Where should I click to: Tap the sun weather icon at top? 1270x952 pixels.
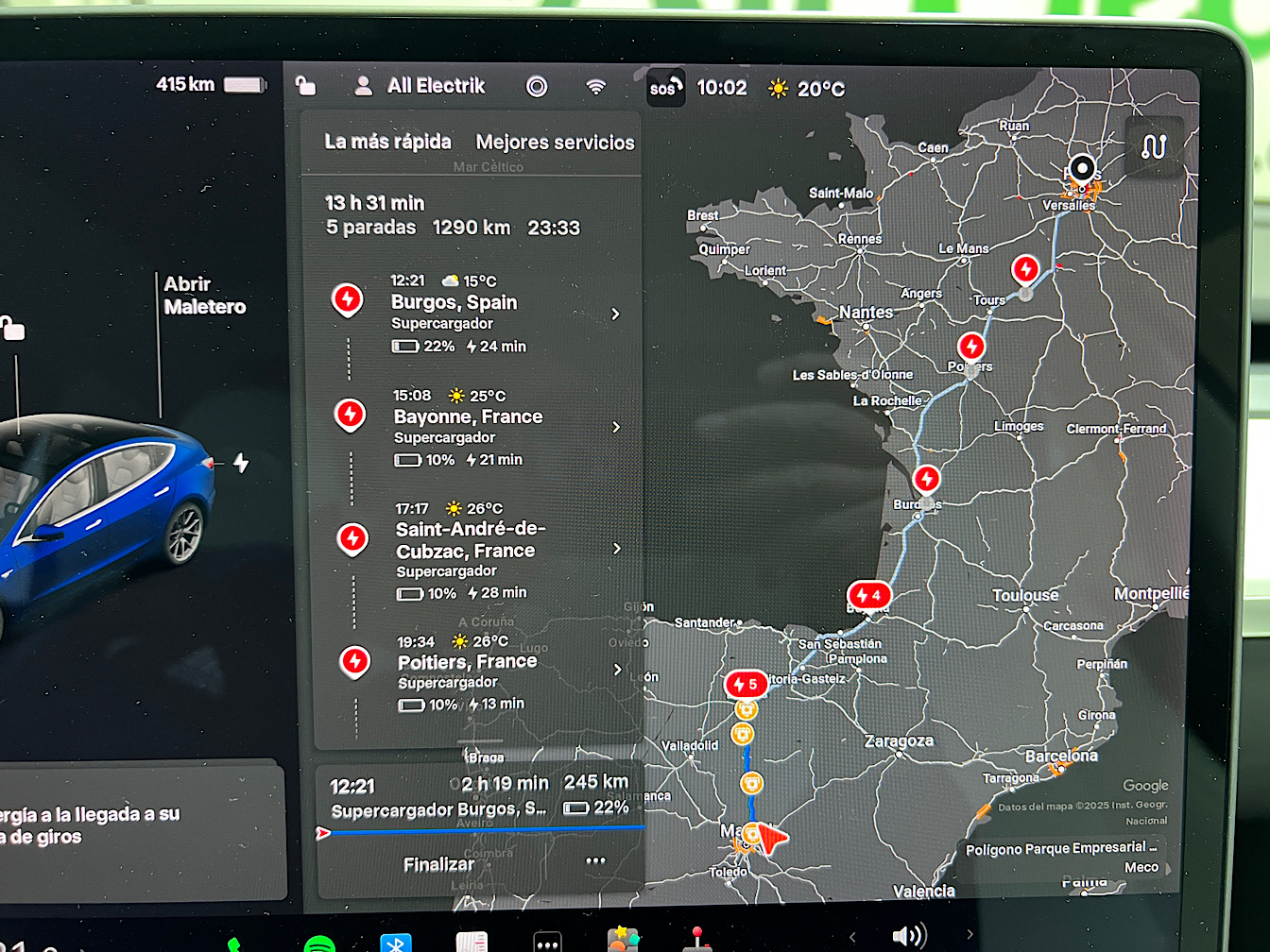(x=778, y=89)
